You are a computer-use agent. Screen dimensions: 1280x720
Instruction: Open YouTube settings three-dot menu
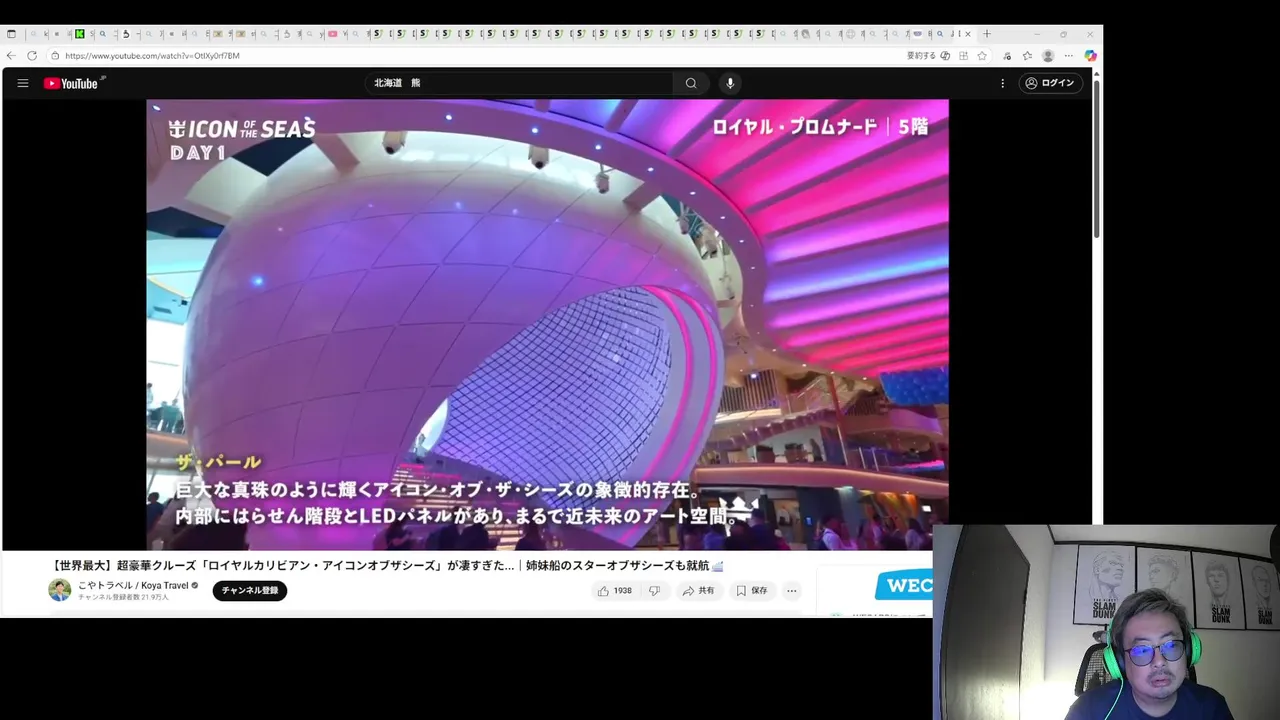tap(1002, 83)
